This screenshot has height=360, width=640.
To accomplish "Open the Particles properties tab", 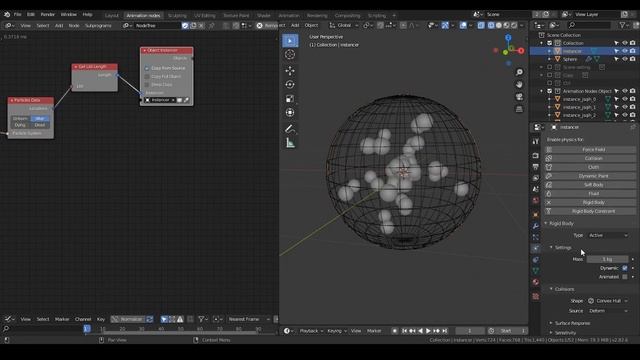I will [x=536, y=237].
